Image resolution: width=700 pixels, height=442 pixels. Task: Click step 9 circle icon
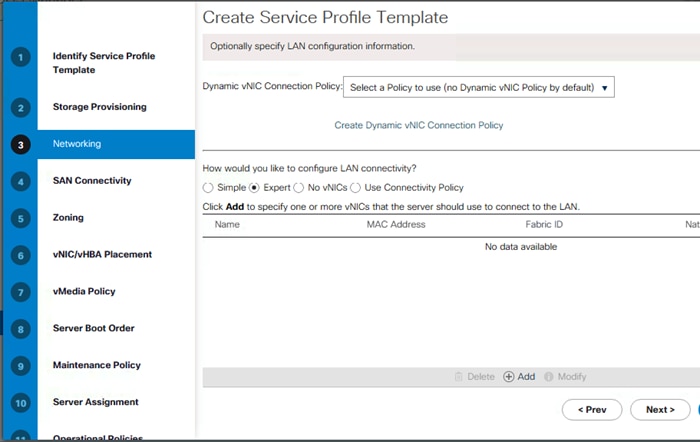click(21, 366)
